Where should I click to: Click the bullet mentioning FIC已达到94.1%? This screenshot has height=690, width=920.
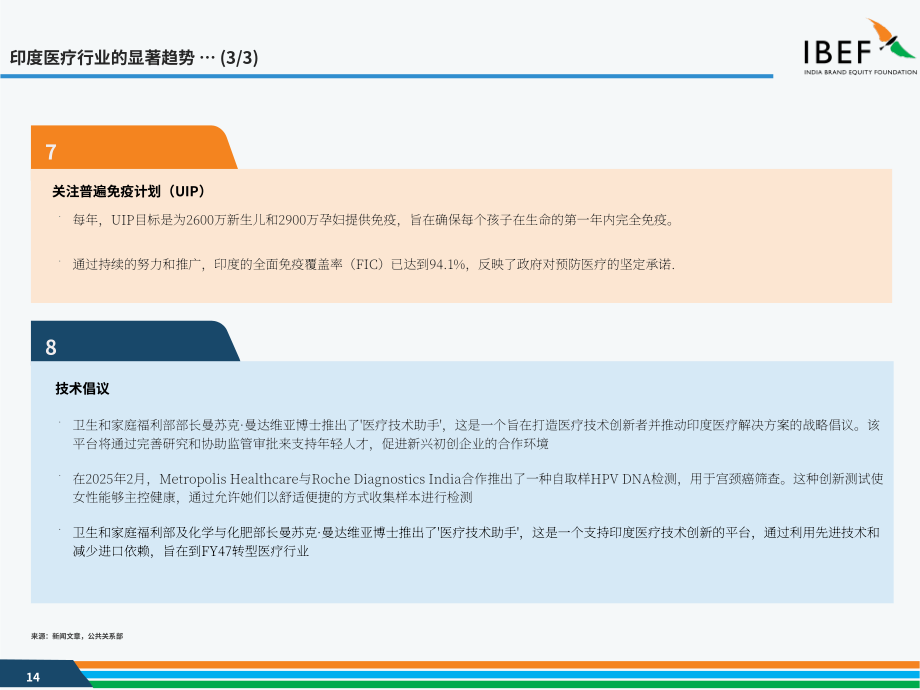(x=374, y=265)
